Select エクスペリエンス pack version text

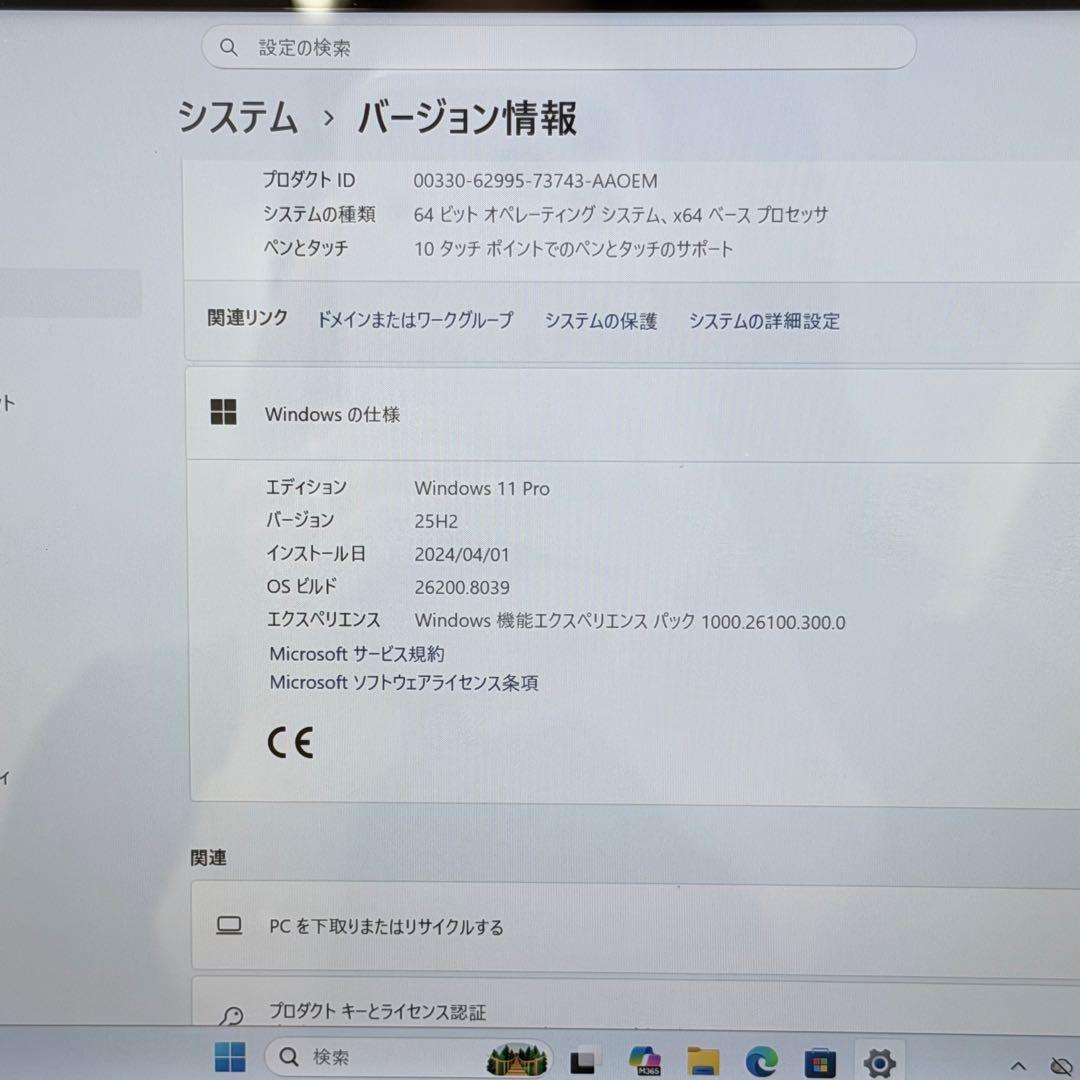coord(630,621)
